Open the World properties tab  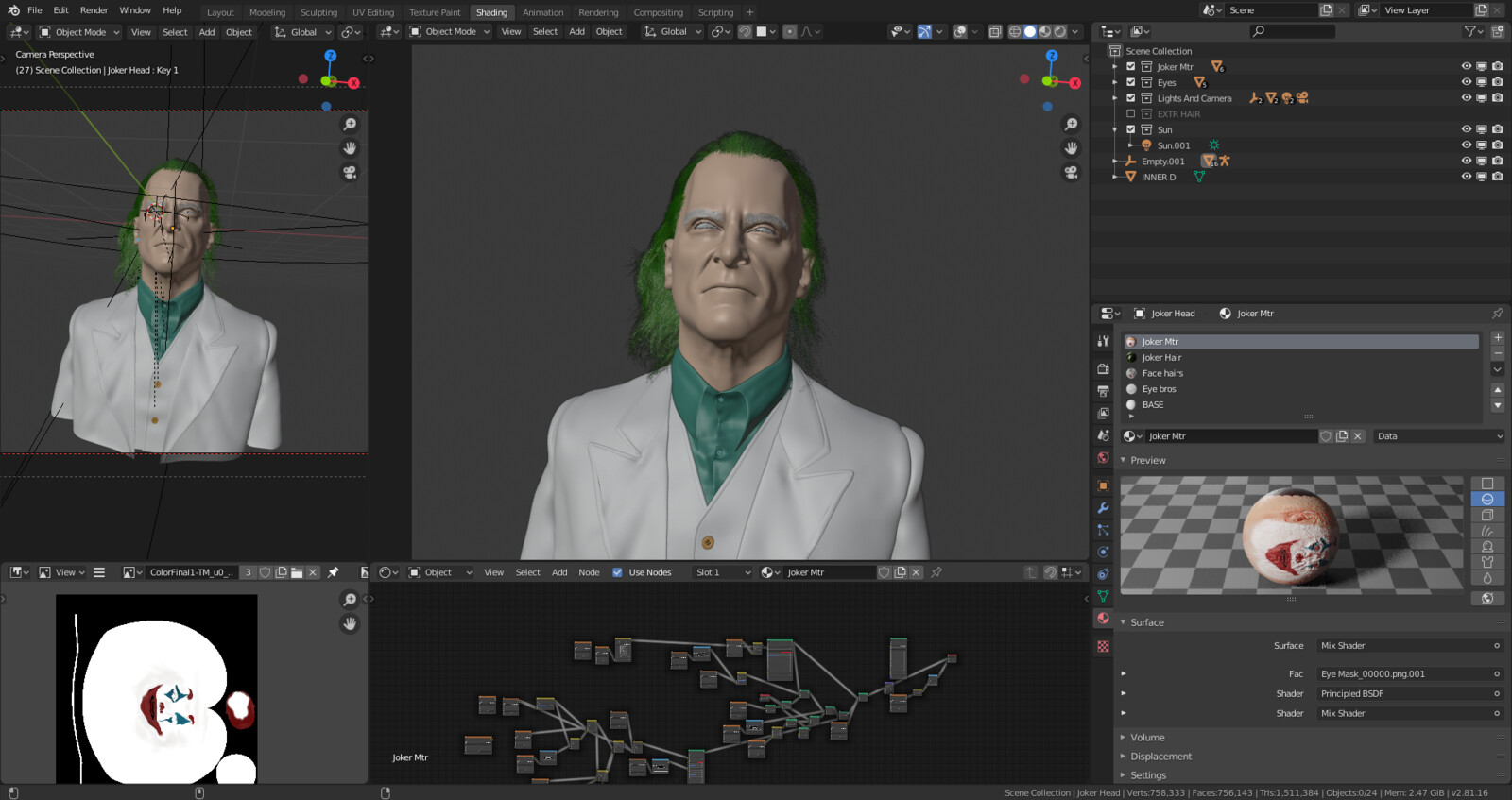[x=1103, y=458]
